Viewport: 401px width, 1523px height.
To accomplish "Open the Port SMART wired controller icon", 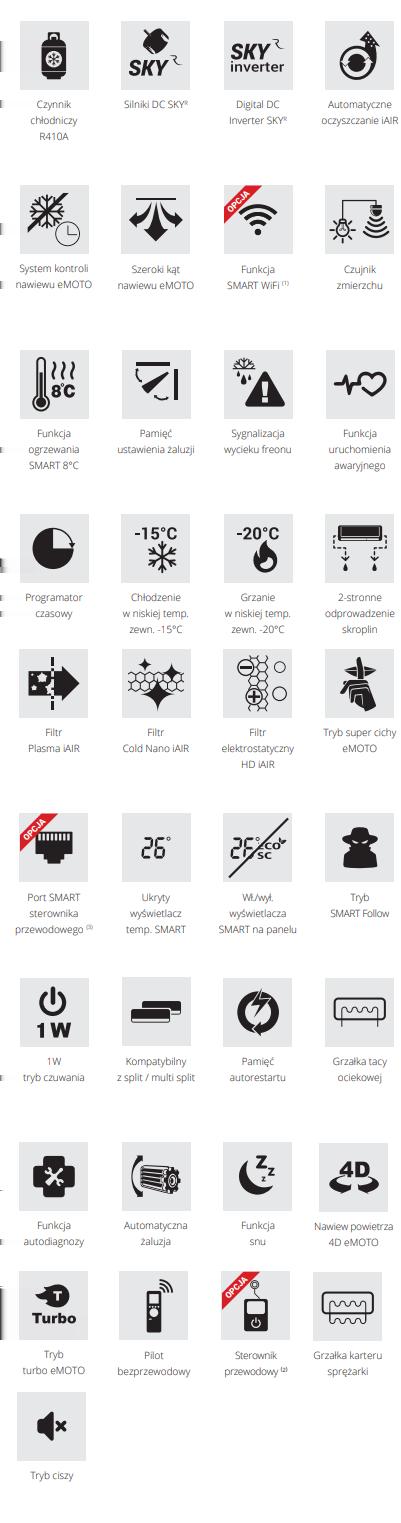I will coord(54,847).
